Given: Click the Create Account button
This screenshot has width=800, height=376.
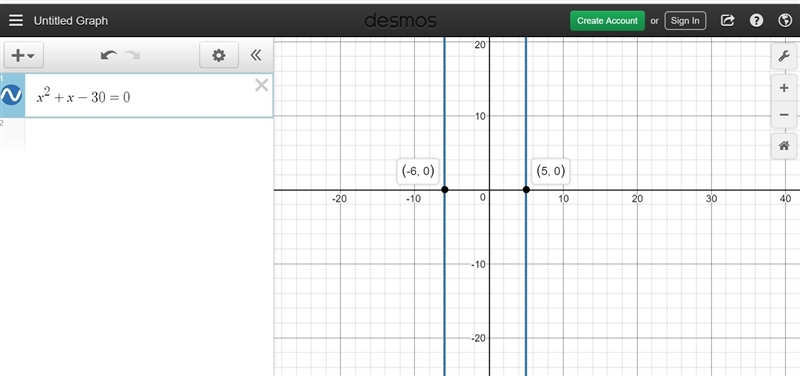Looking at the screenshot, I should 607,21.
